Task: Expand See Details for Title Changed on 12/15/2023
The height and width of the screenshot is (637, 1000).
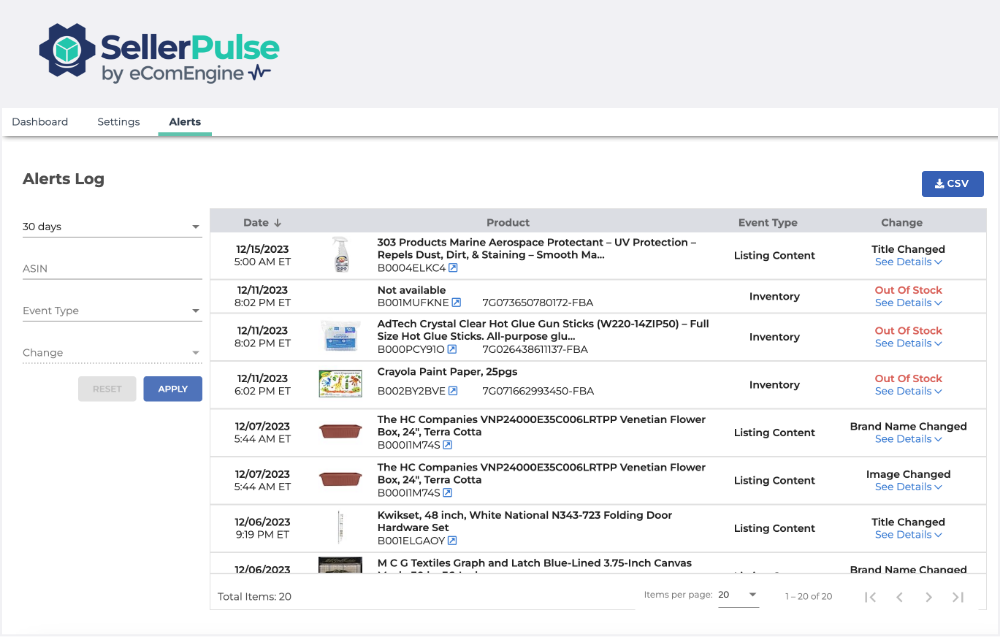Action: click(908, 262)
